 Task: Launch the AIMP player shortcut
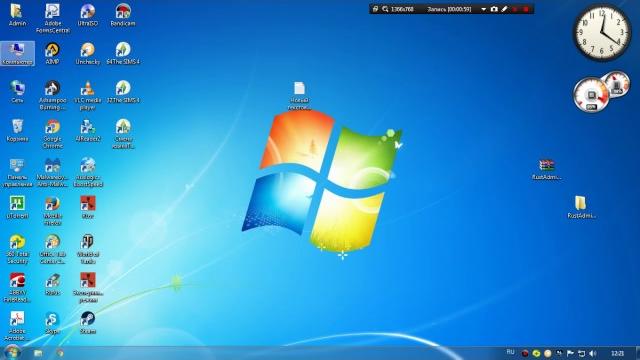coord(52,53)
